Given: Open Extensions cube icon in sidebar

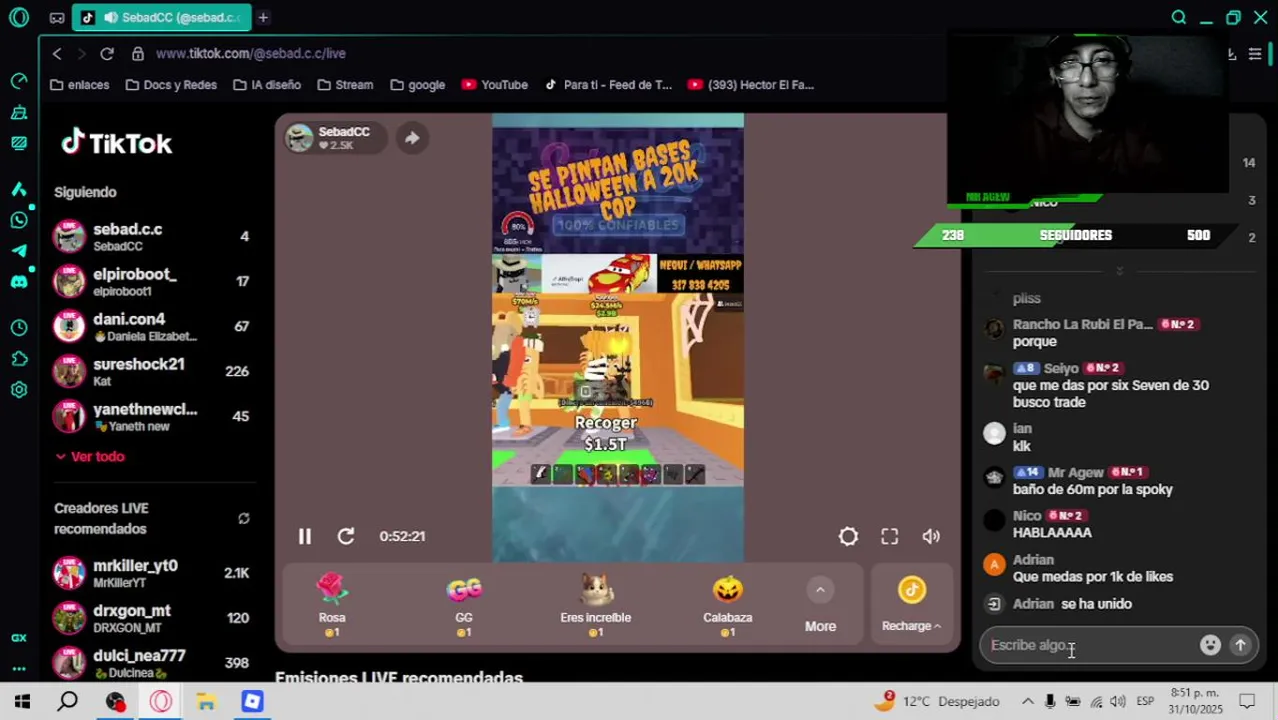Looking at the screenshot, I should [18, 358].
